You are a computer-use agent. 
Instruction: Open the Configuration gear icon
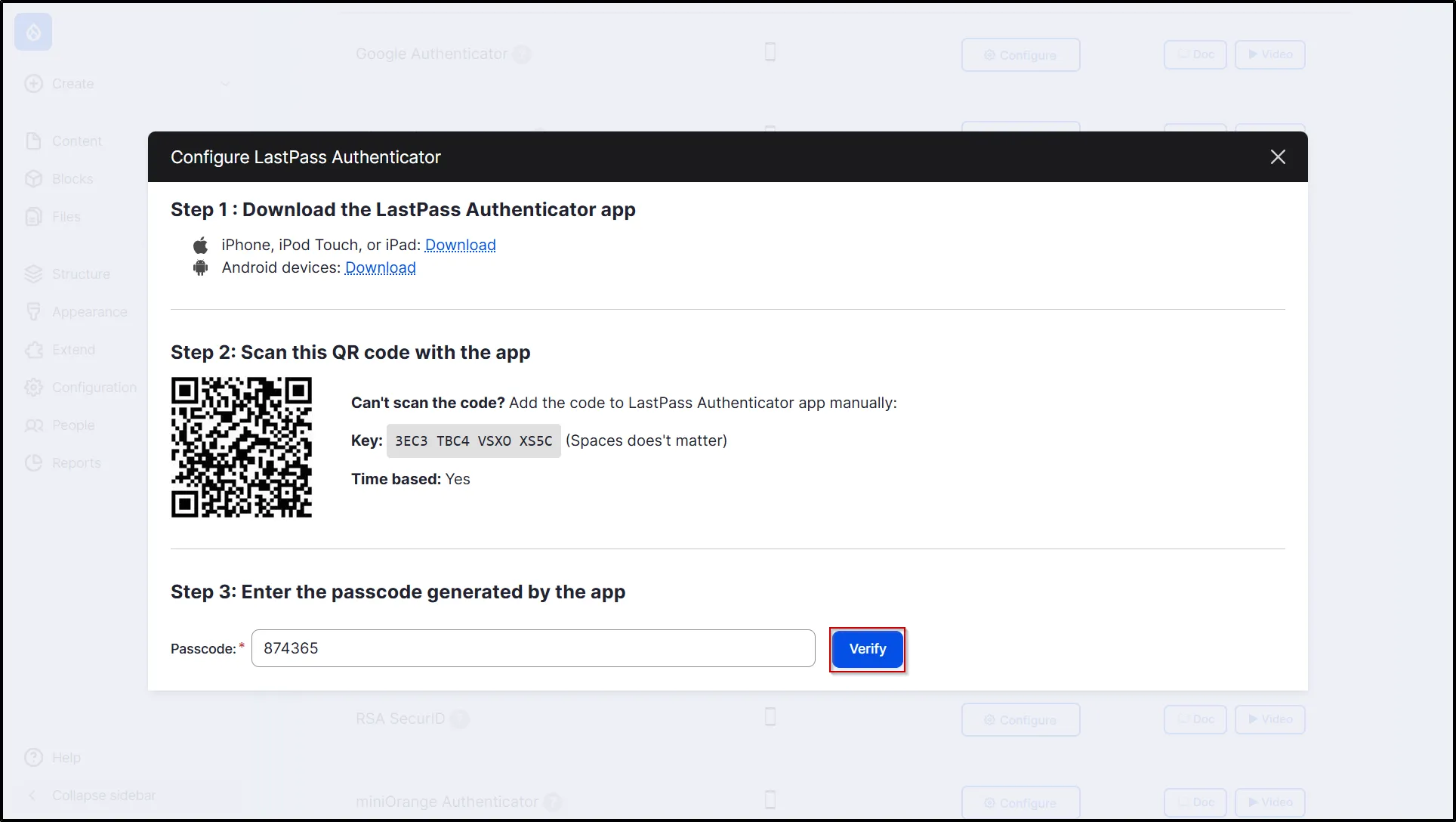tap(34, 388)
